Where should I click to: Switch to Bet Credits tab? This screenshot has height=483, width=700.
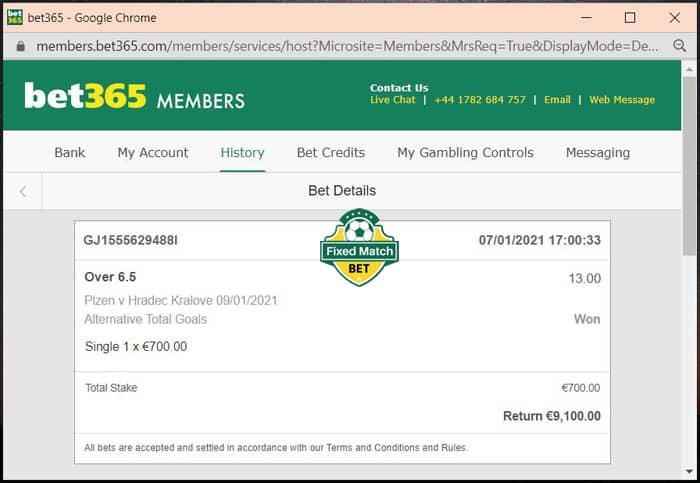tap(331, 153)
